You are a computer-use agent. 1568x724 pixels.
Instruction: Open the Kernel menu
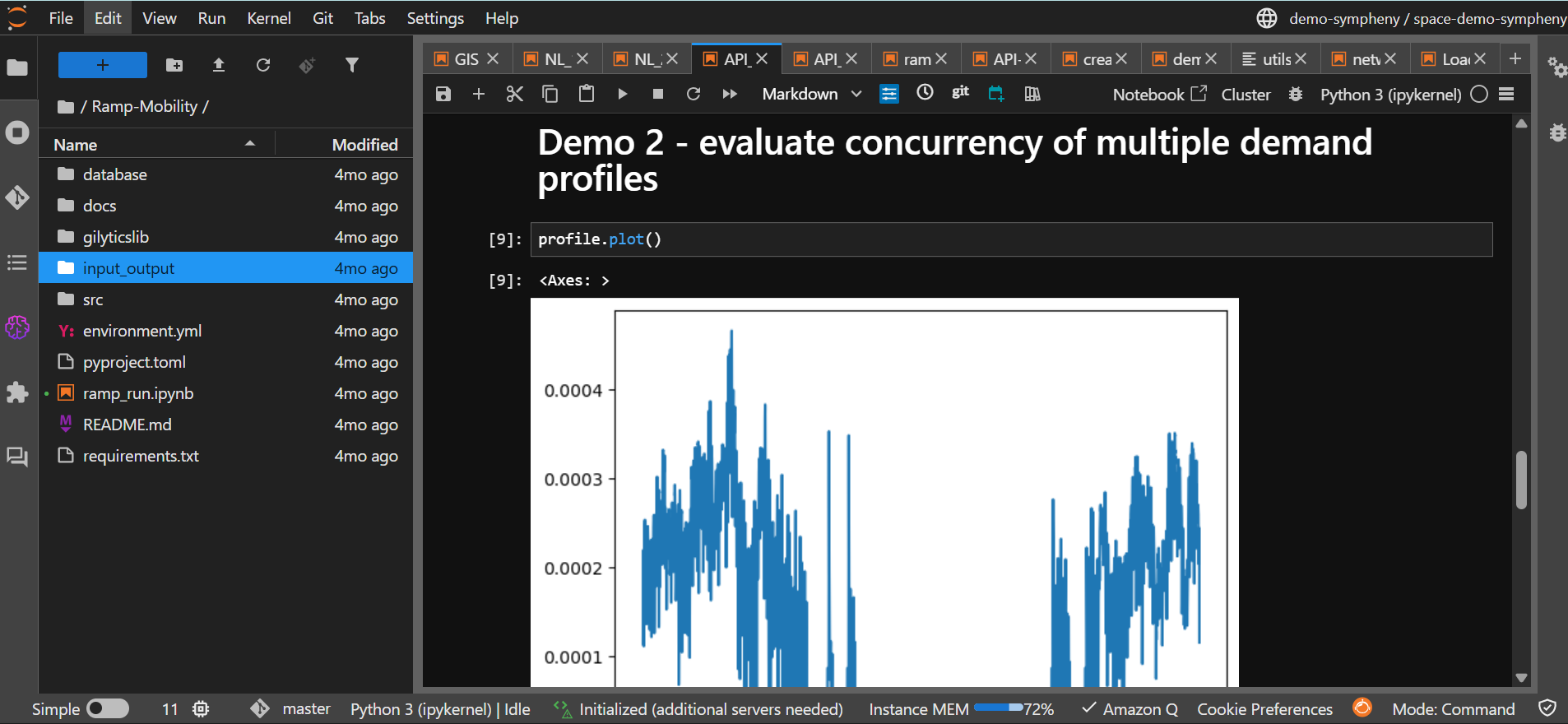(x=268, y=18)
